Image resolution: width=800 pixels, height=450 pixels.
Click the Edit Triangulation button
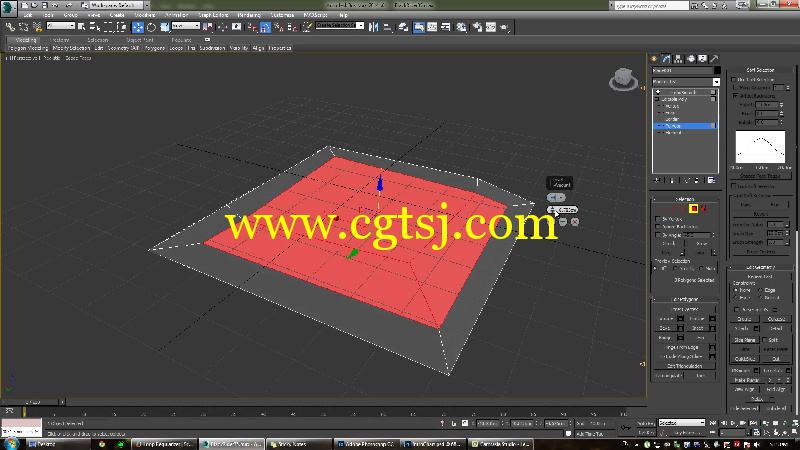(x=684, y=366)
